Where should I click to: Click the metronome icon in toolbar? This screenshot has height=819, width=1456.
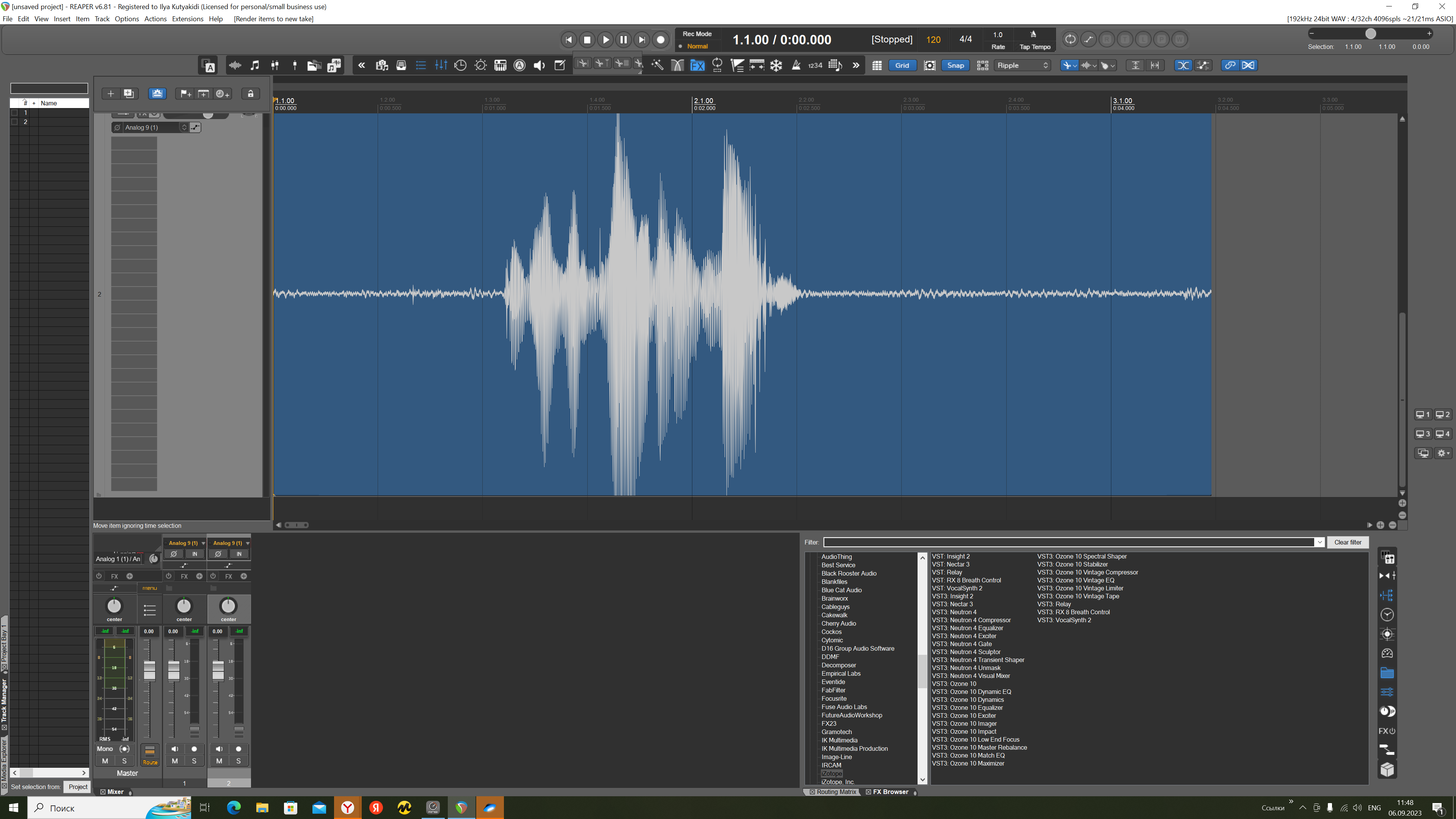[x=796, y=66]
